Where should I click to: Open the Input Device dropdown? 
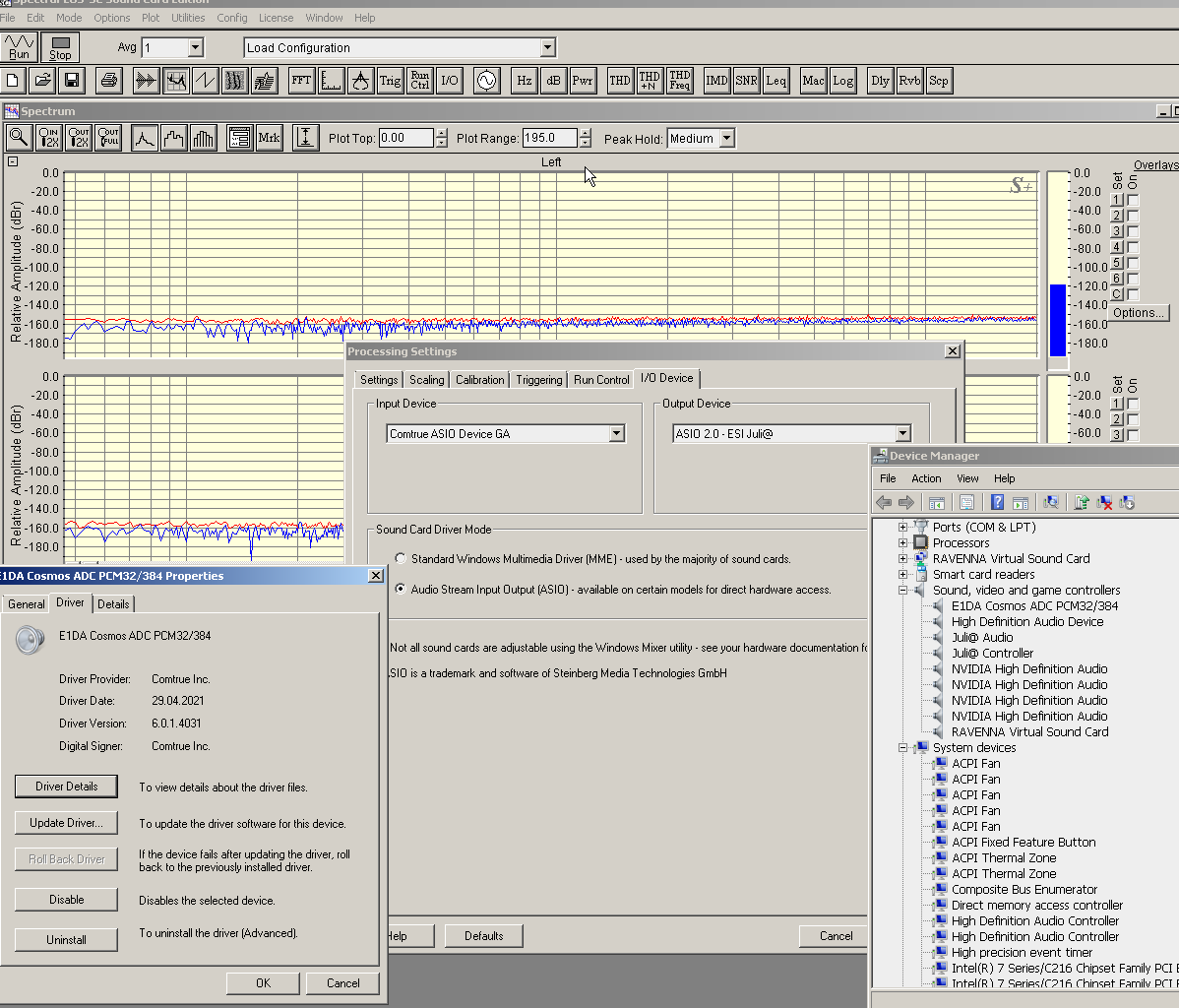[x=617, y=433]
